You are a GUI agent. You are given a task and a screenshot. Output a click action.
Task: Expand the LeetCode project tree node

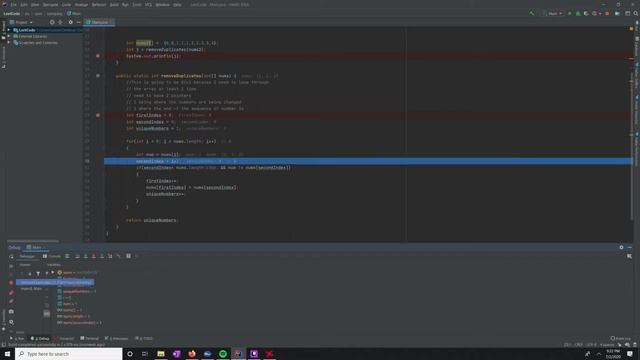click(9, 30)
